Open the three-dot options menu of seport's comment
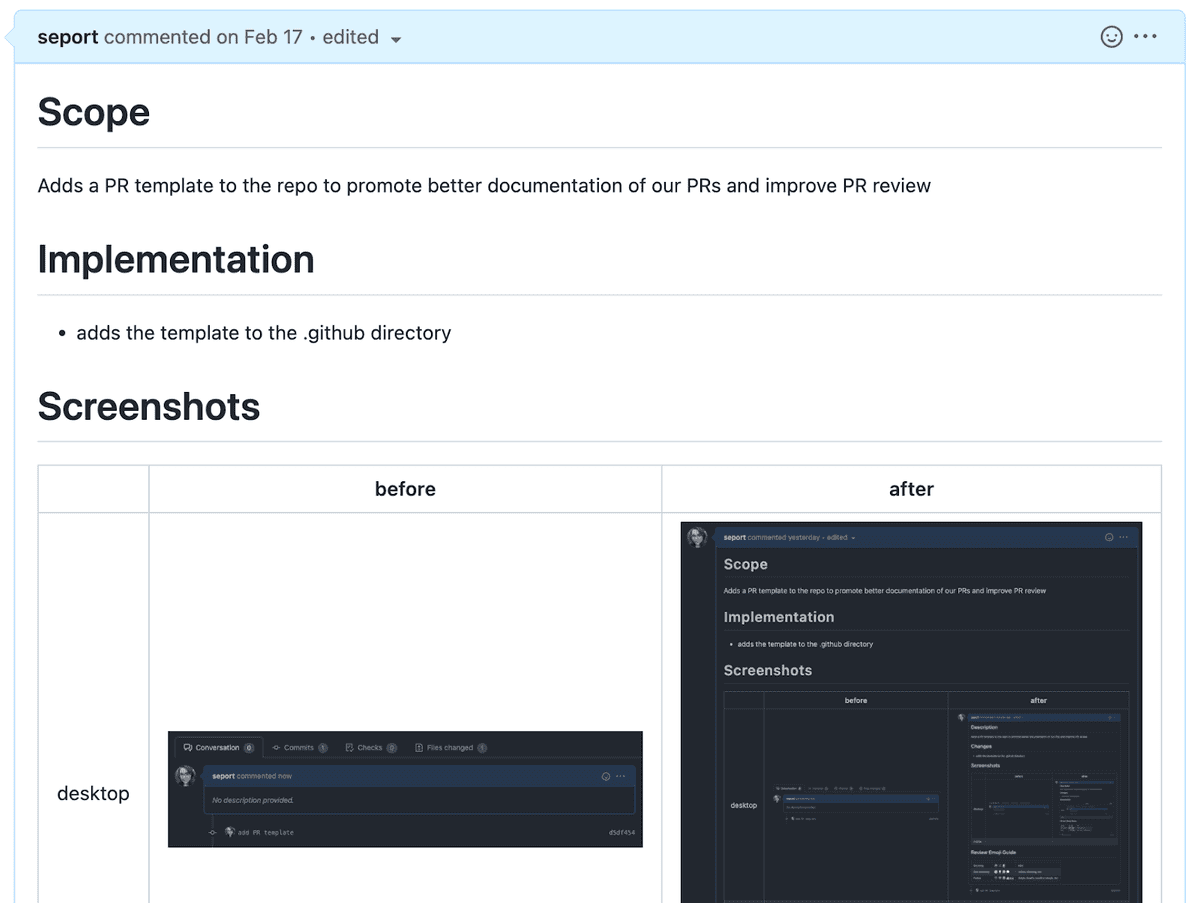This screenshot has height=903, width=1200. pos(1146,37)
